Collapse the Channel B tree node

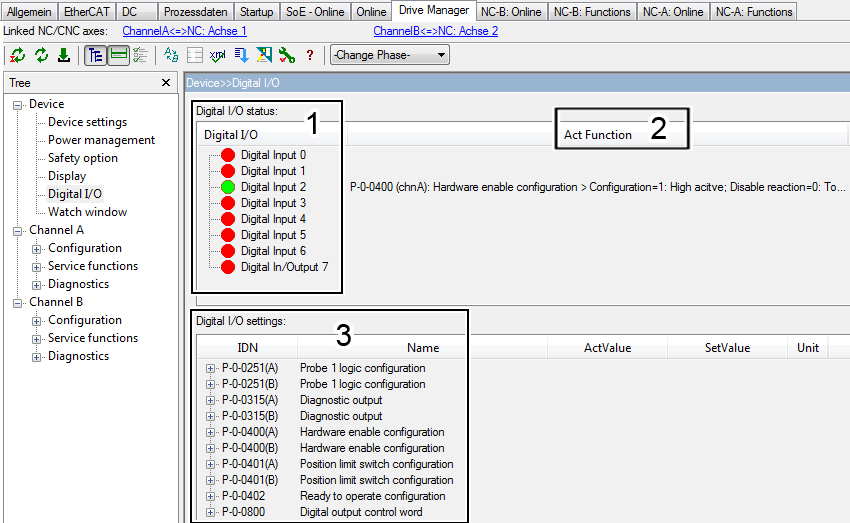17,304
